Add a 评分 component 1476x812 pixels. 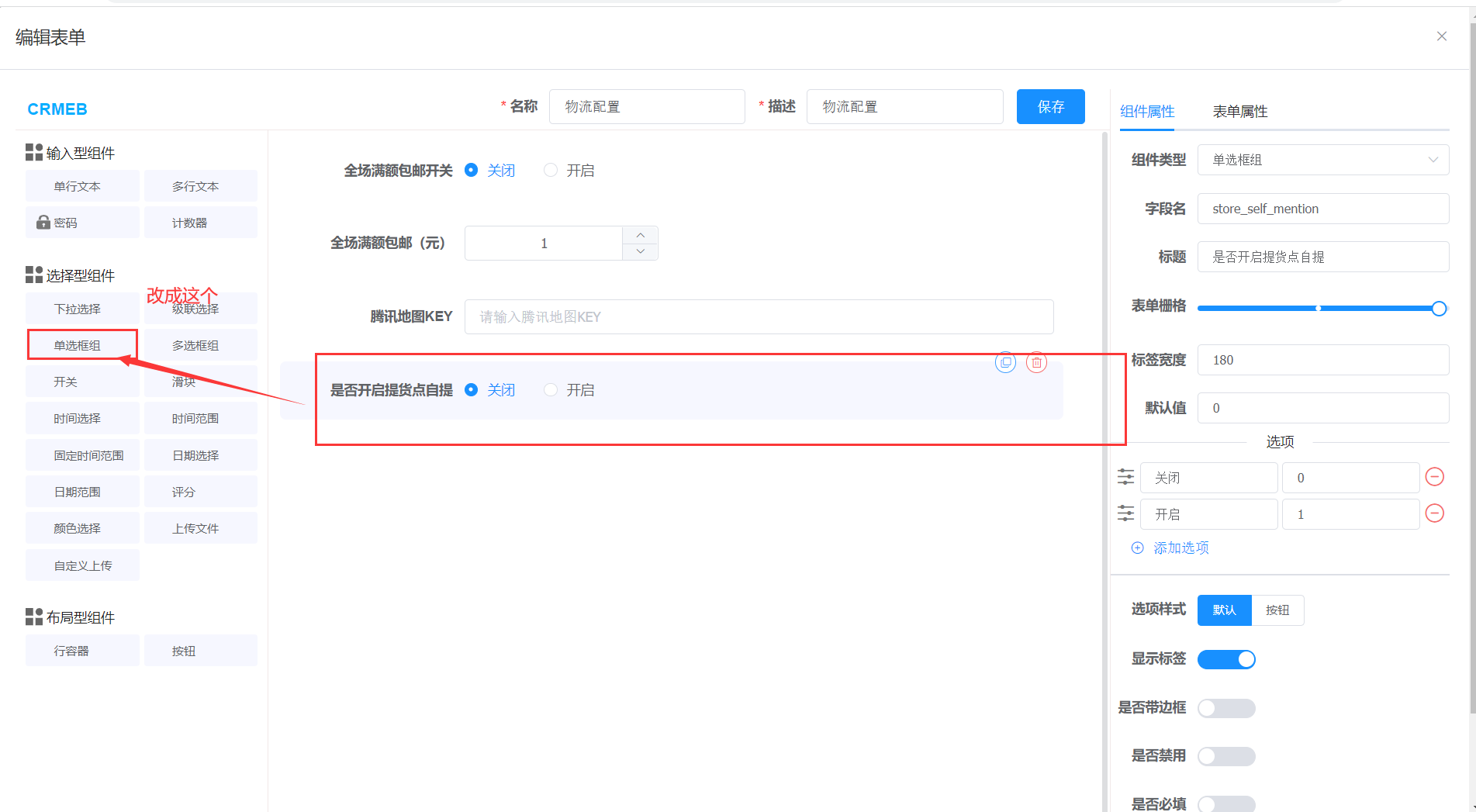click(201, 492)
